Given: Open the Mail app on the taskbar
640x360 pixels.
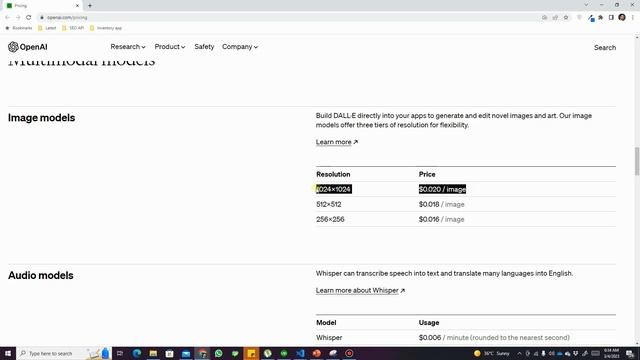Looking at the screenshot, I should pos(186,353).
